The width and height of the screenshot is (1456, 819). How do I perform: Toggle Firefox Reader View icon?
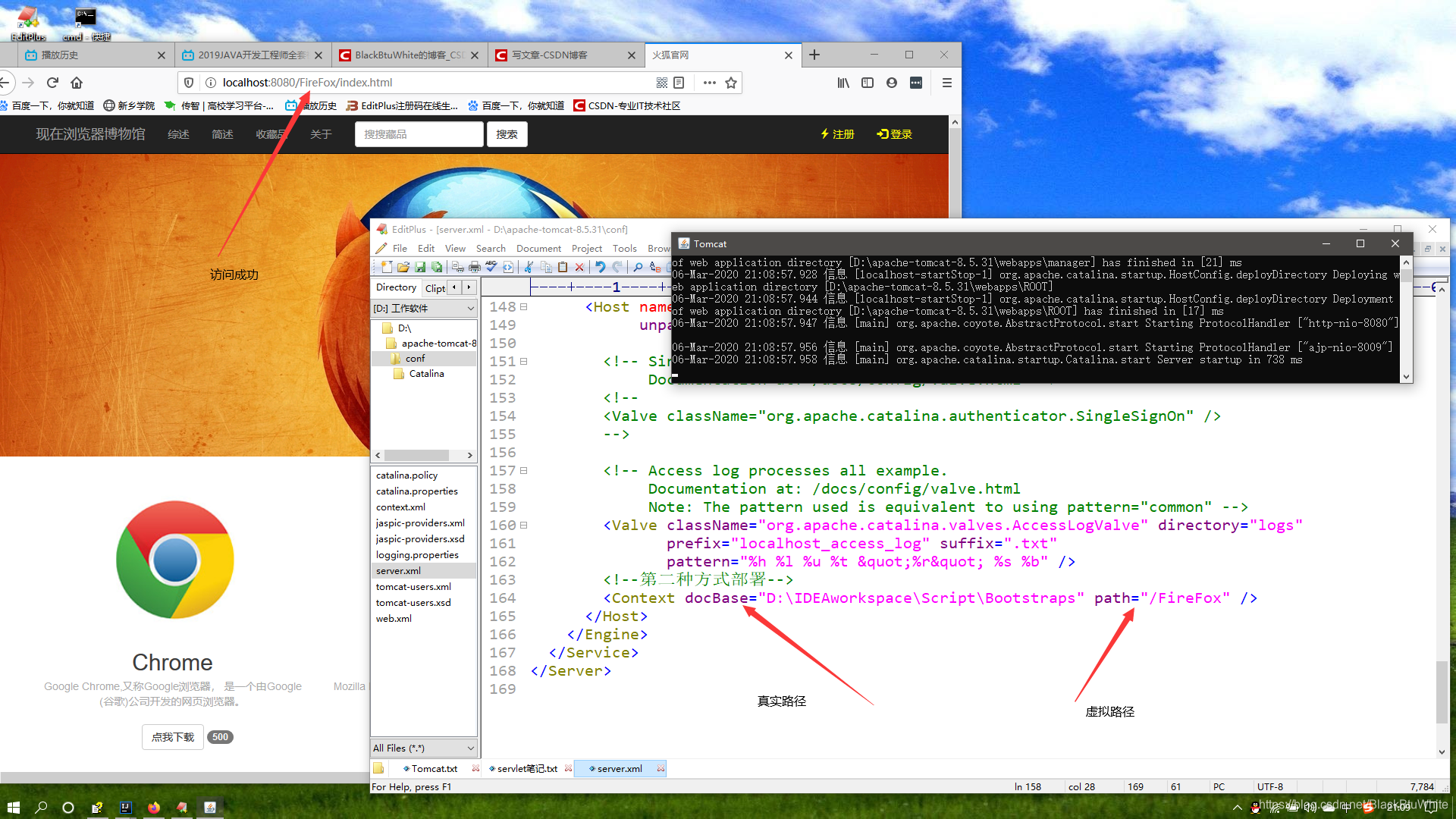click(679, 83)
